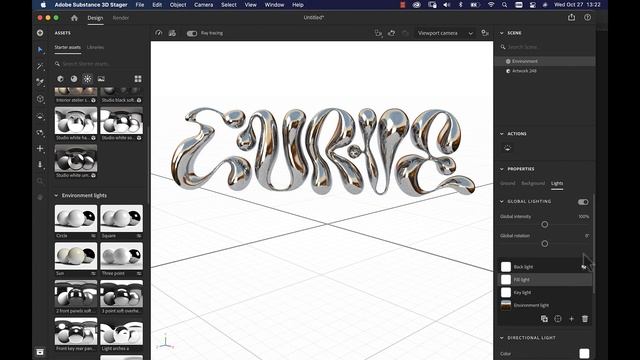Open the bottom-left library box icon
This screenshot has width=640, height=360.
tap(40, 352)
